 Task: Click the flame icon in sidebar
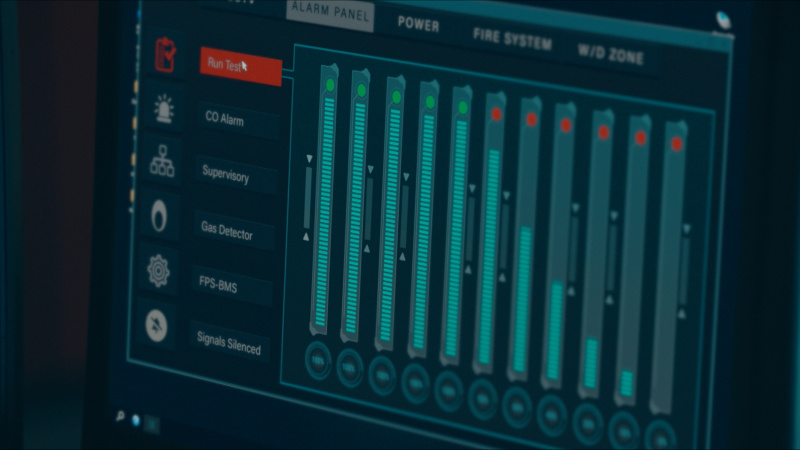160,215
